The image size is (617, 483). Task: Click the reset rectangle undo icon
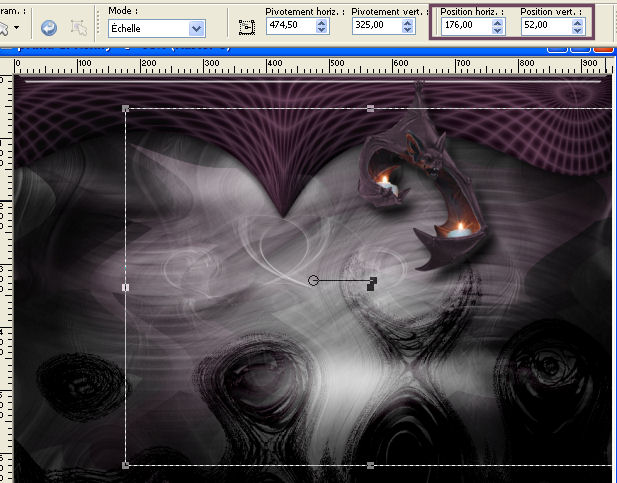point(49,27)
